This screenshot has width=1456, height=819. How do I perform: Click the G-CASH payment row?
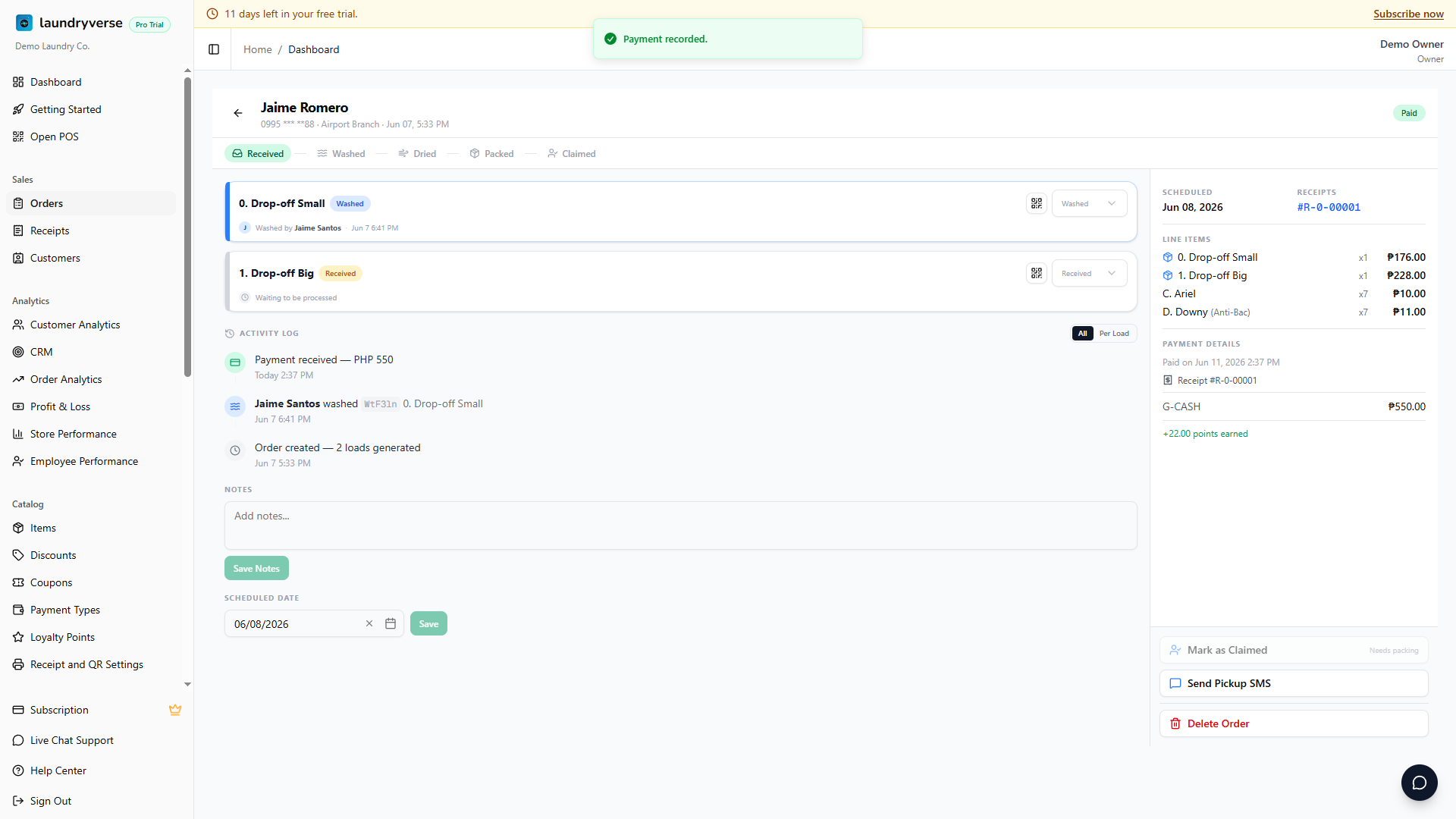[1294, 406]
